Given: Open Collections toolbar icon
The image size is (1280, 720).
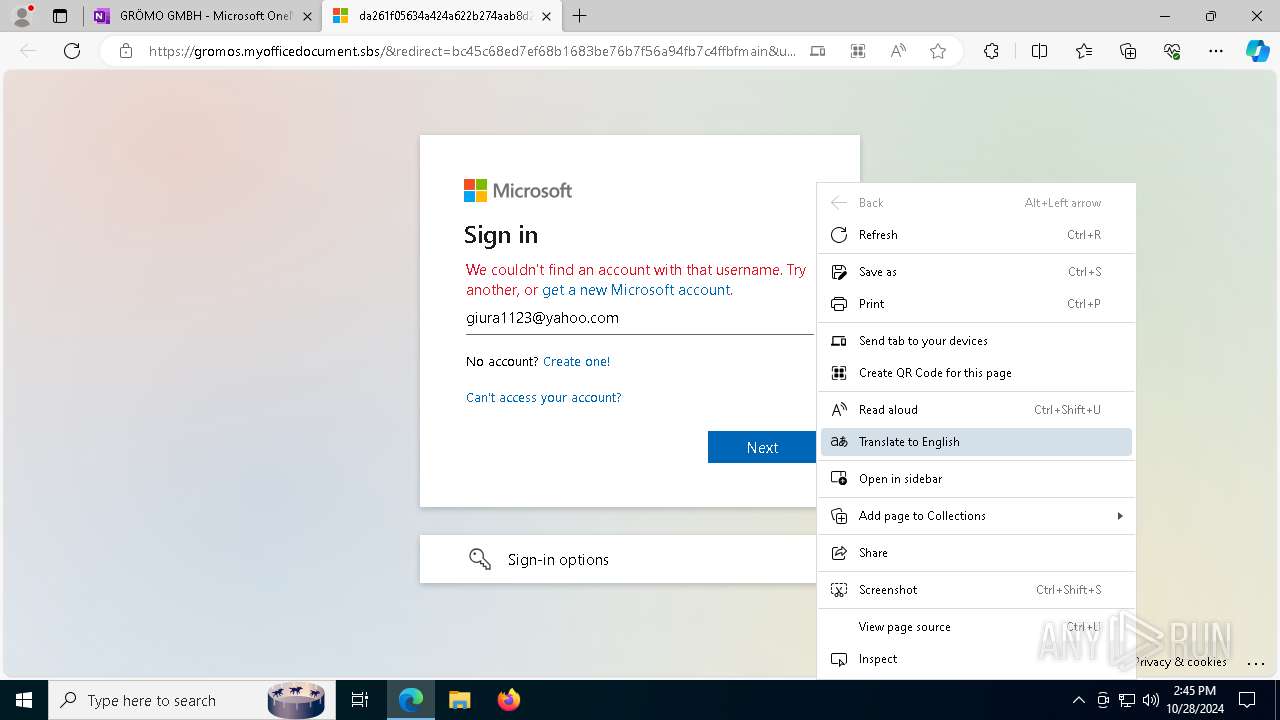Looking at the screenshot, I should pos(1128,51).
